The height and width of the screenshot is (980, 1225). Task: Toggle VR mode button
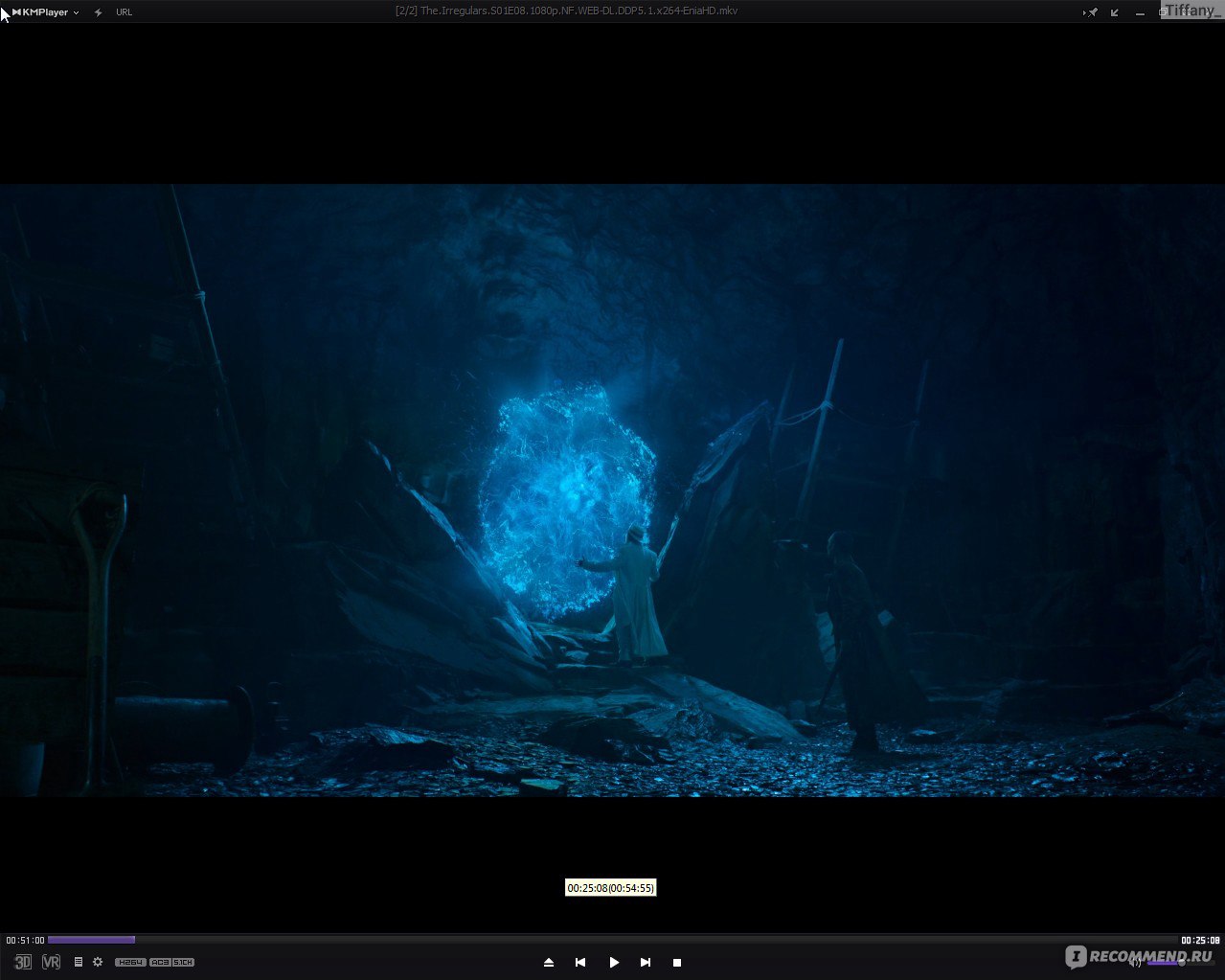click(x=51, y=962)
